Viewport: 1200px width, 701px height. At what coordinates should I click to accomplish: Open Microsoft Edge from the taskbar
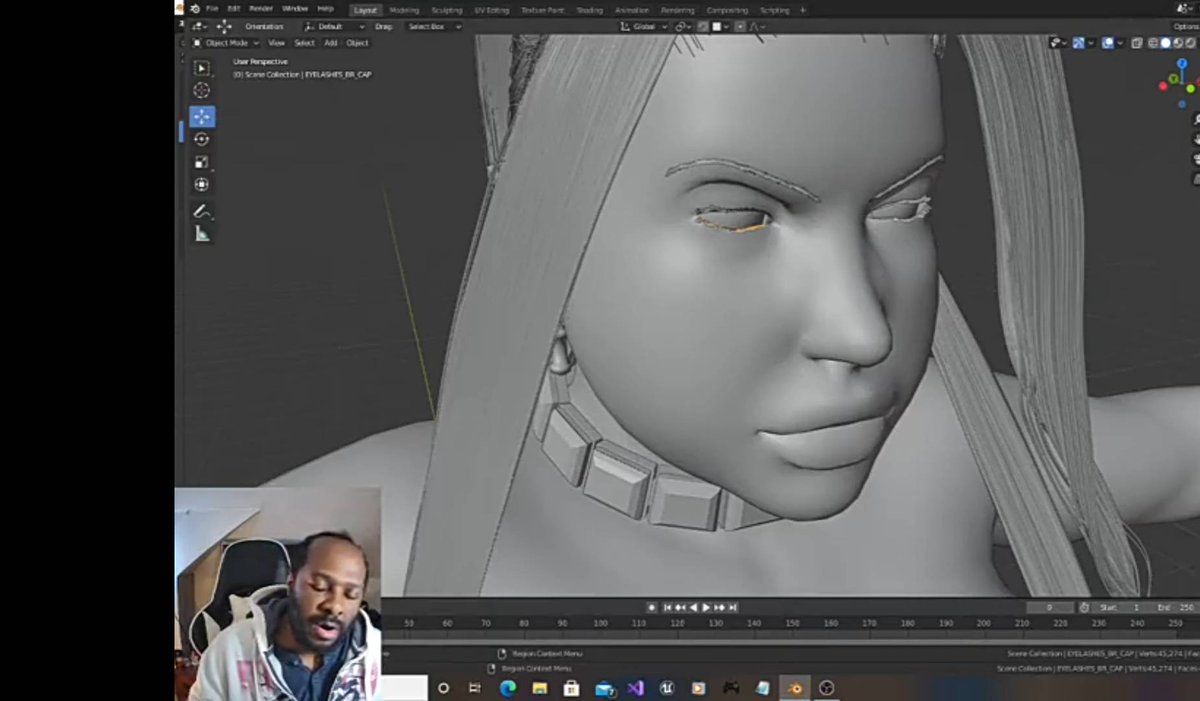[x=507, y=688]
